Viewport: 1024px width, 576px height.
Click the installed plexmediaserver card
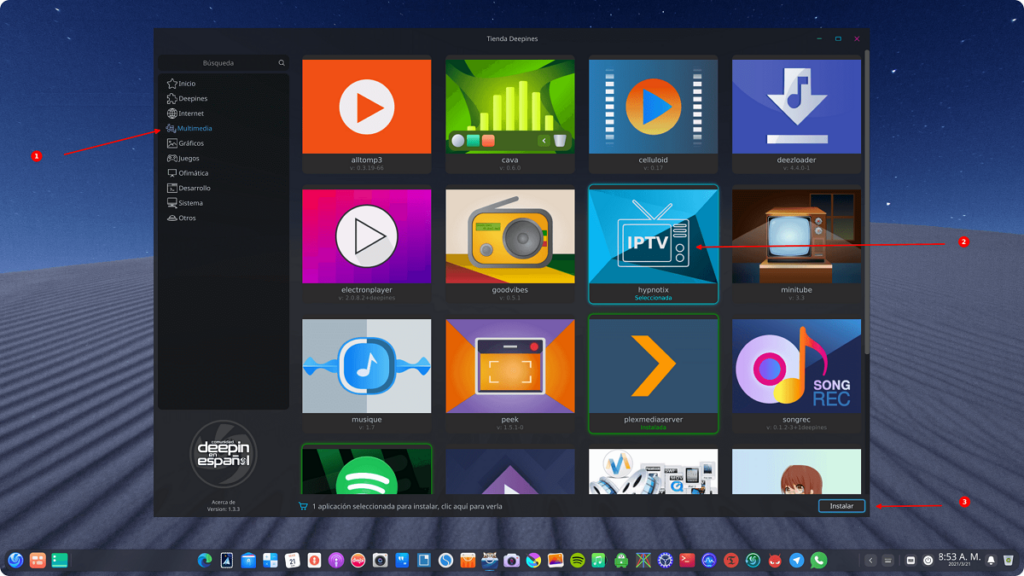[653, 374]
